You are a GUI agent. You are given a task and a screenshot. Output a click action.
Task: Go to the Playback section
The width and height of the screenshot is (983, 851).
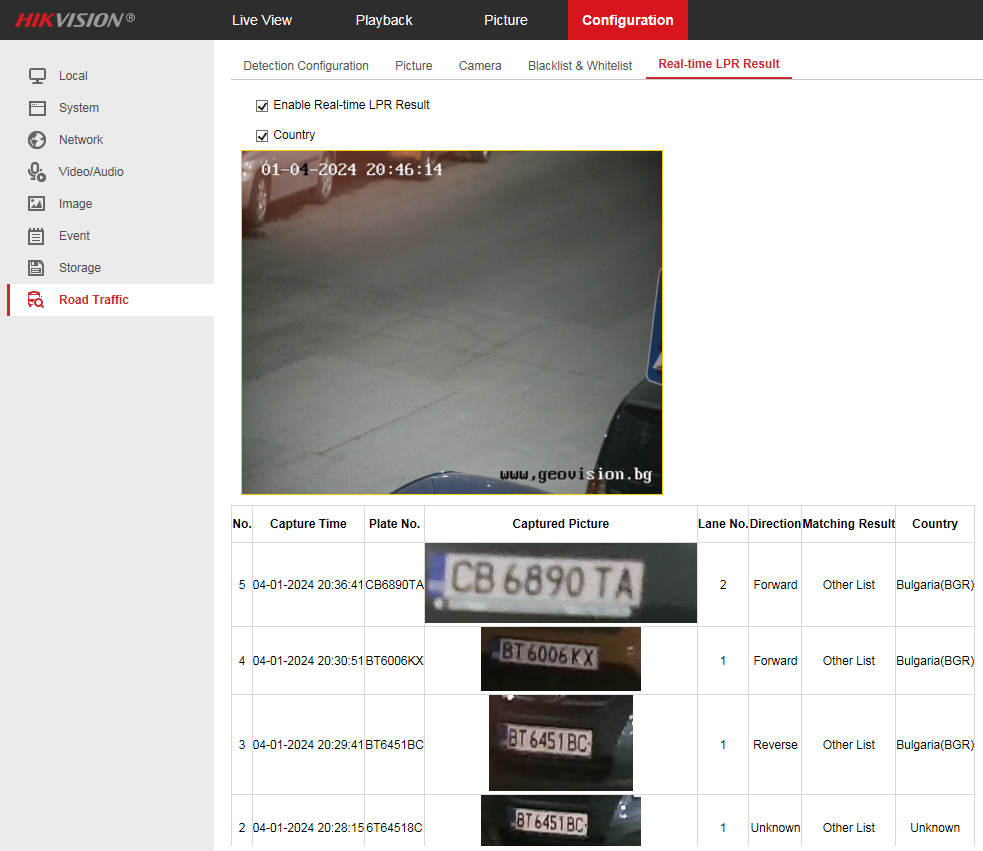[384, 20]
